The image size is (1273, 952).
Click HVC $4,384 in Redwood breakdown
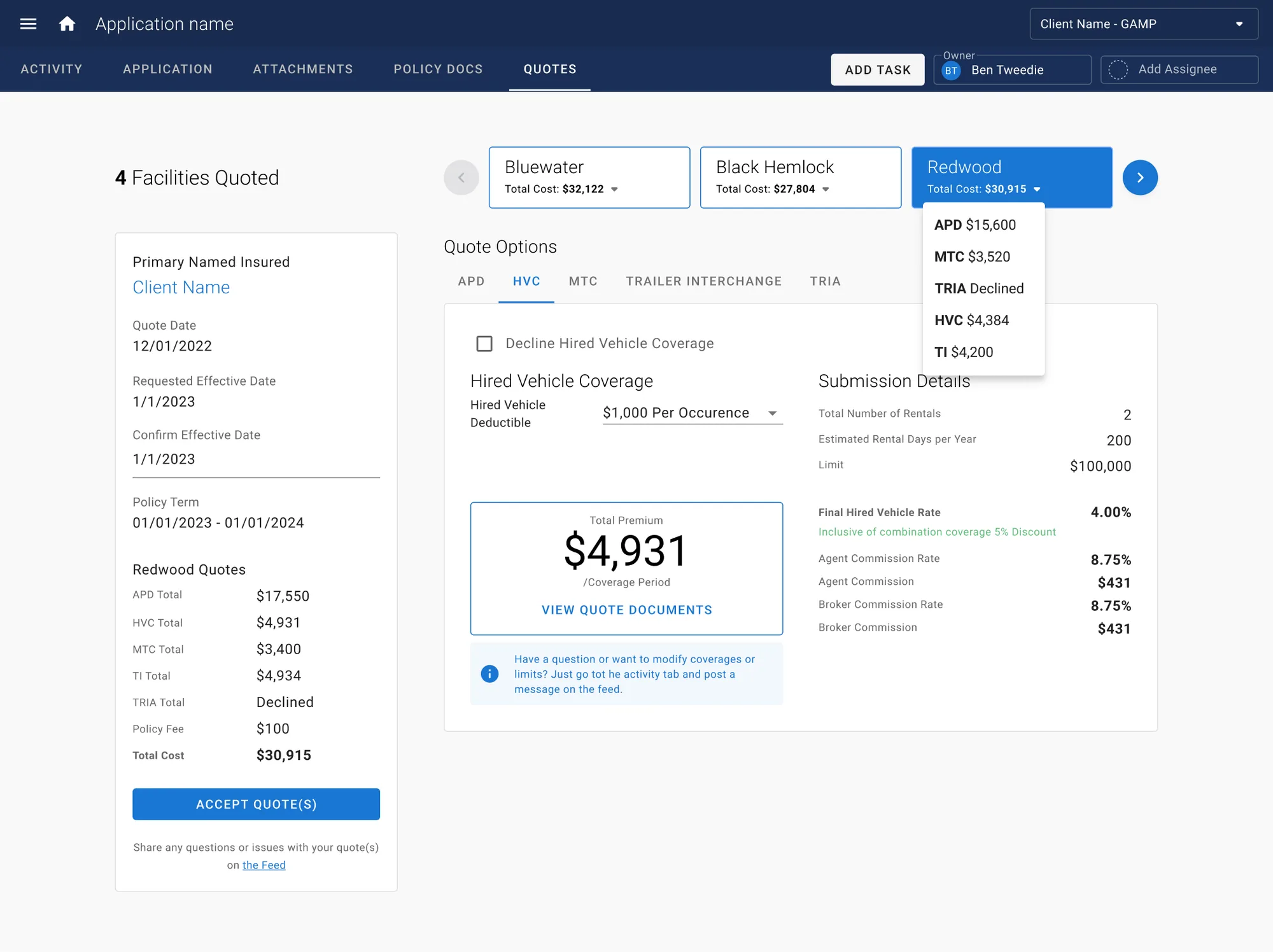[x=971, y=320]
